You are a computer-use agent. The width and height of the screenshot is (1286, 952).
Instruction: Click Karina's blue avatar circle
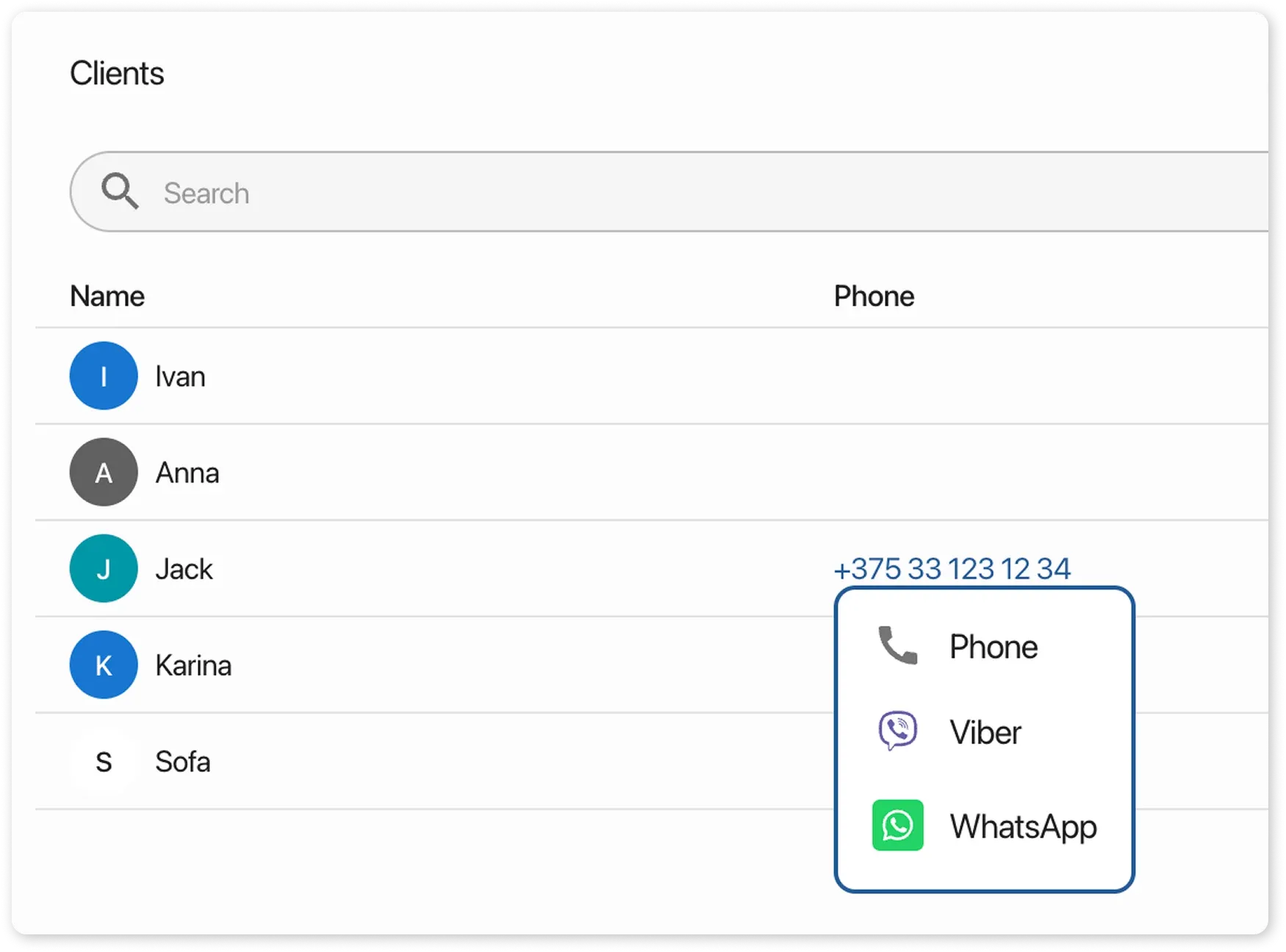(x=104, y=665)
